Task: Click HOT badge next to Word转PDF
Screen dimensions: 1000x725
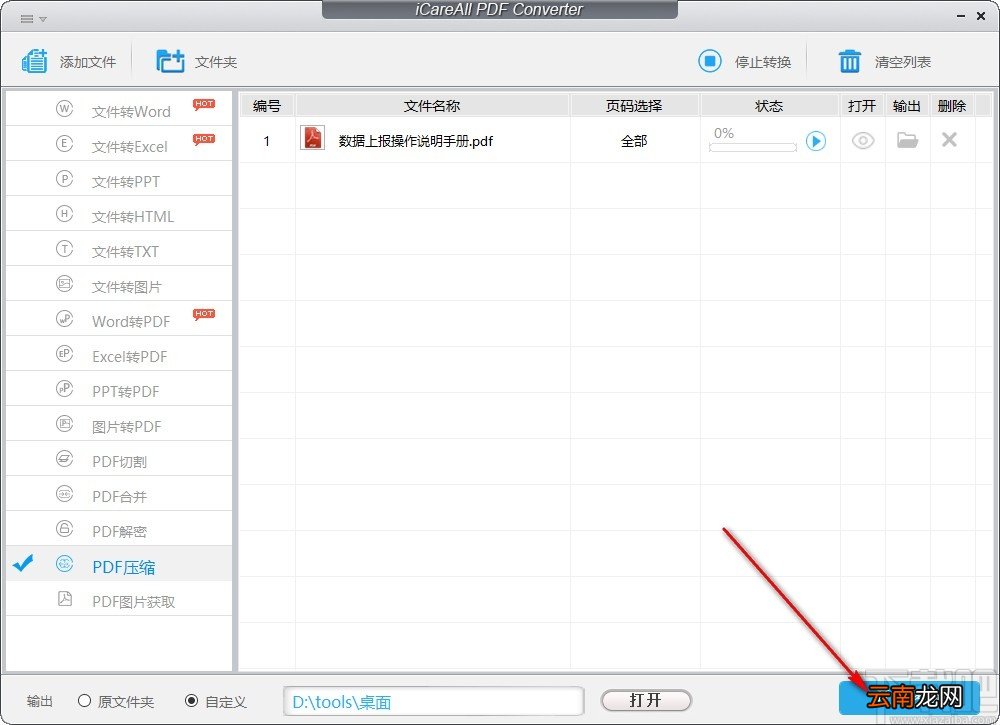Action: coord(204,314)
